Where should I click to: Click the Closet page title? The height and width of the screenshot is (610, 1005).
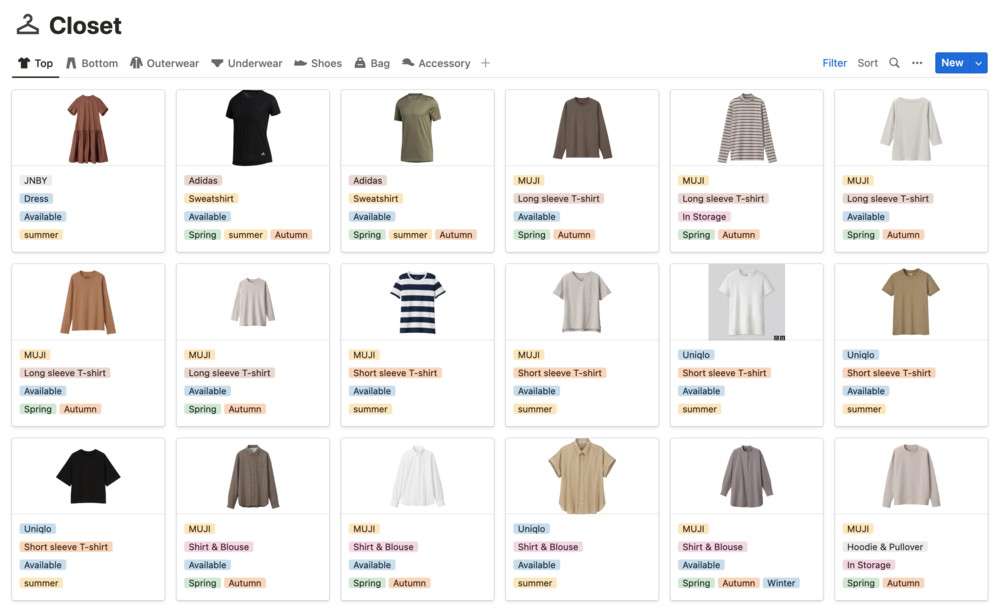point(85,26)
